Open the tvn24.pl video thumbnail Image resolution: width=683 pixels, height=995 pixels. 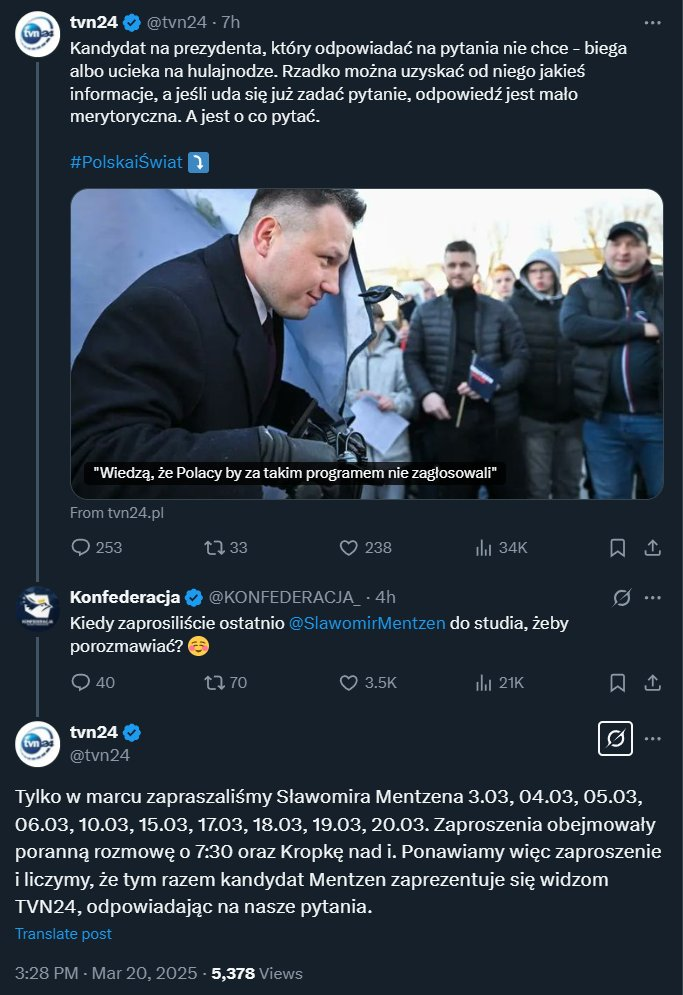366,343
